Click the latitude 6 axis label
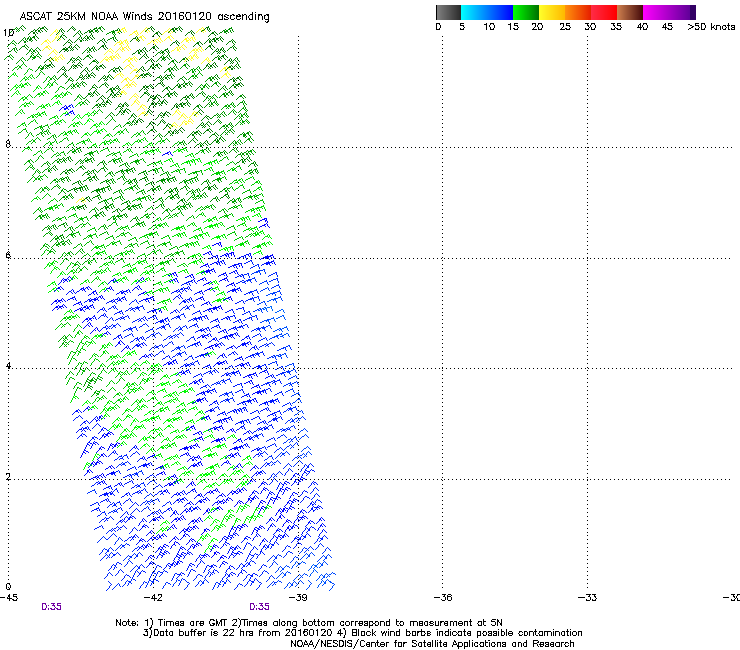The height and width of the screenshot is (650, 740). [8, 255]
